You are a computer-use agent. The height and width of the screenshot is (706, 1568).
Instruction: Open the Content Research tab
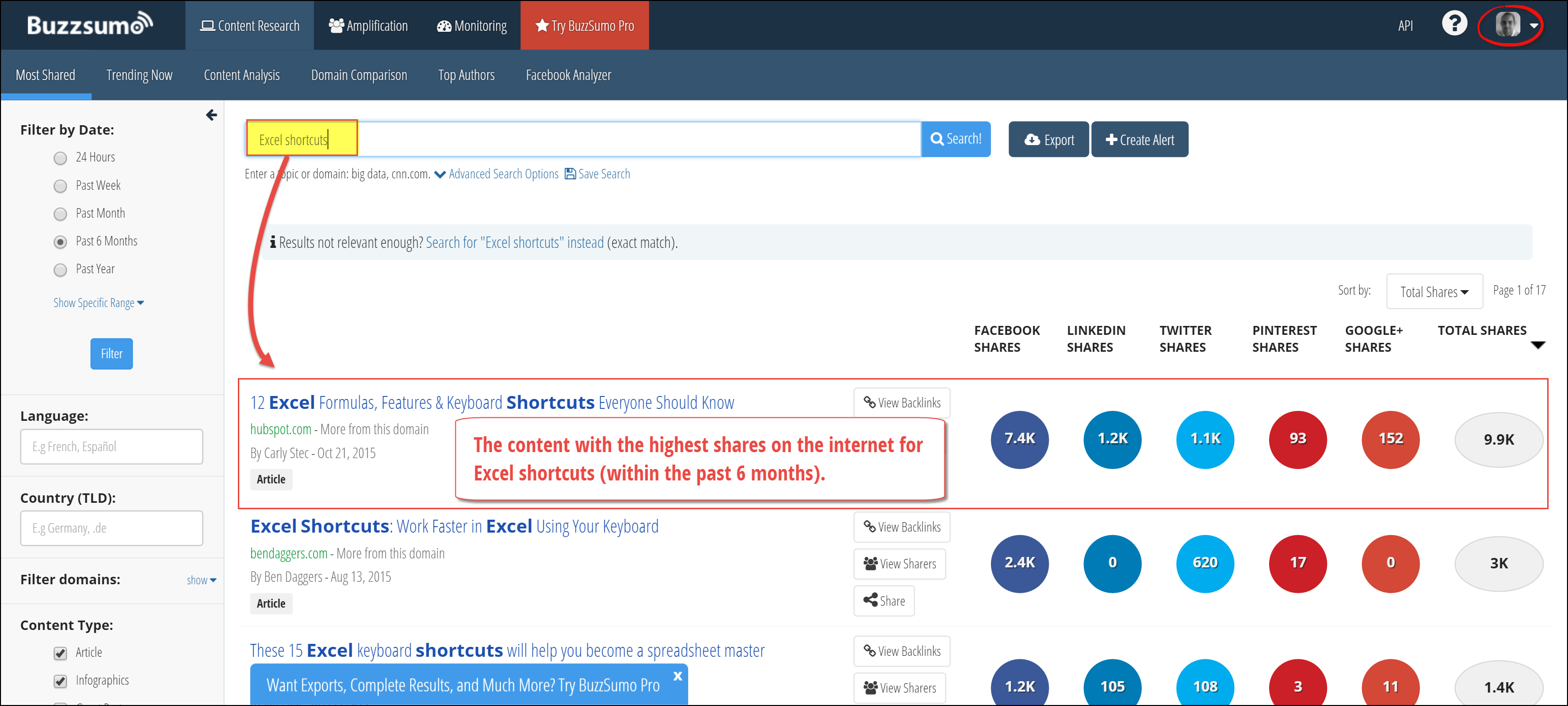250,25
